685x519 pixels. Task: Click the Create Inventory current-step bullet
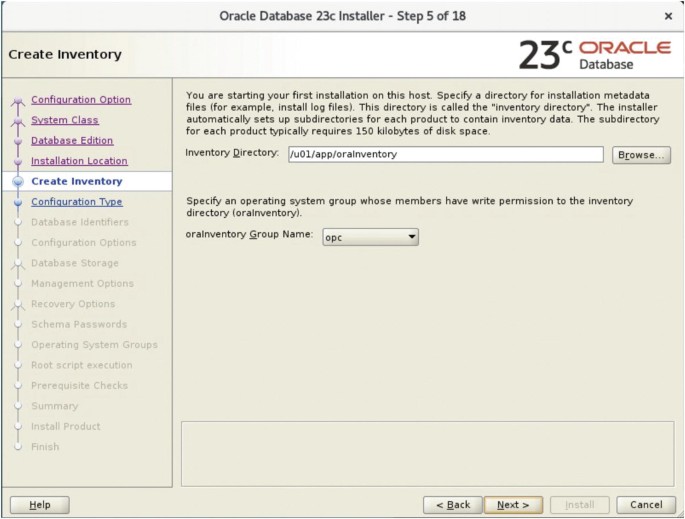(x=18, y=181)
